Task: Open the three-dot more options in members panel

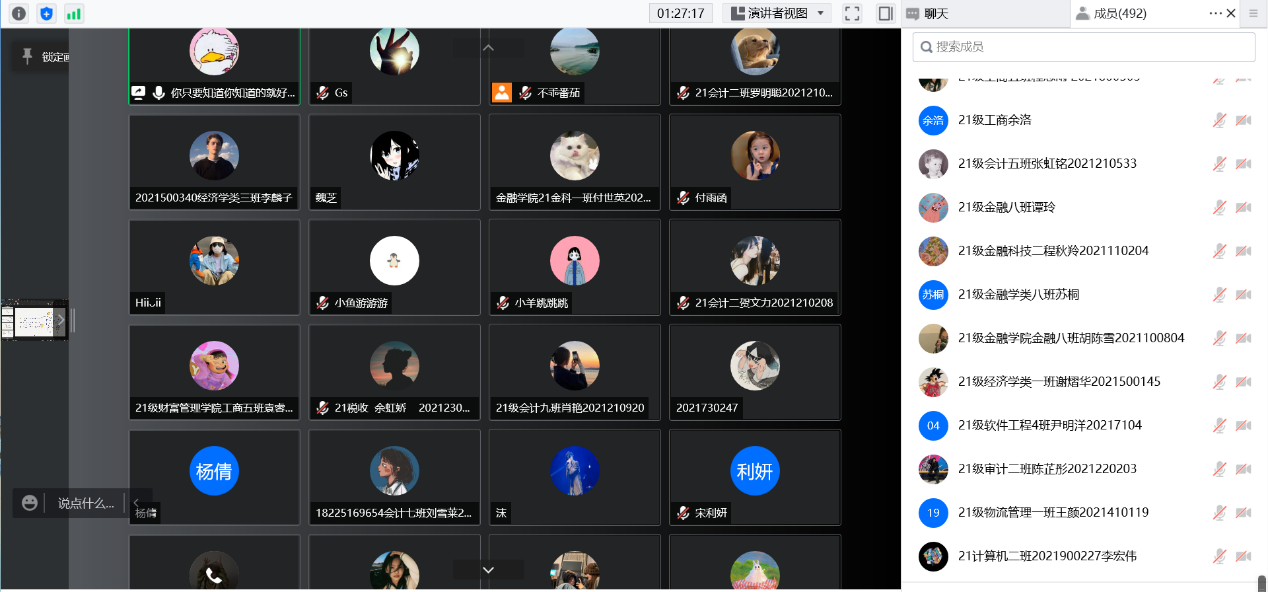Action: click(x=1215, y=13)
